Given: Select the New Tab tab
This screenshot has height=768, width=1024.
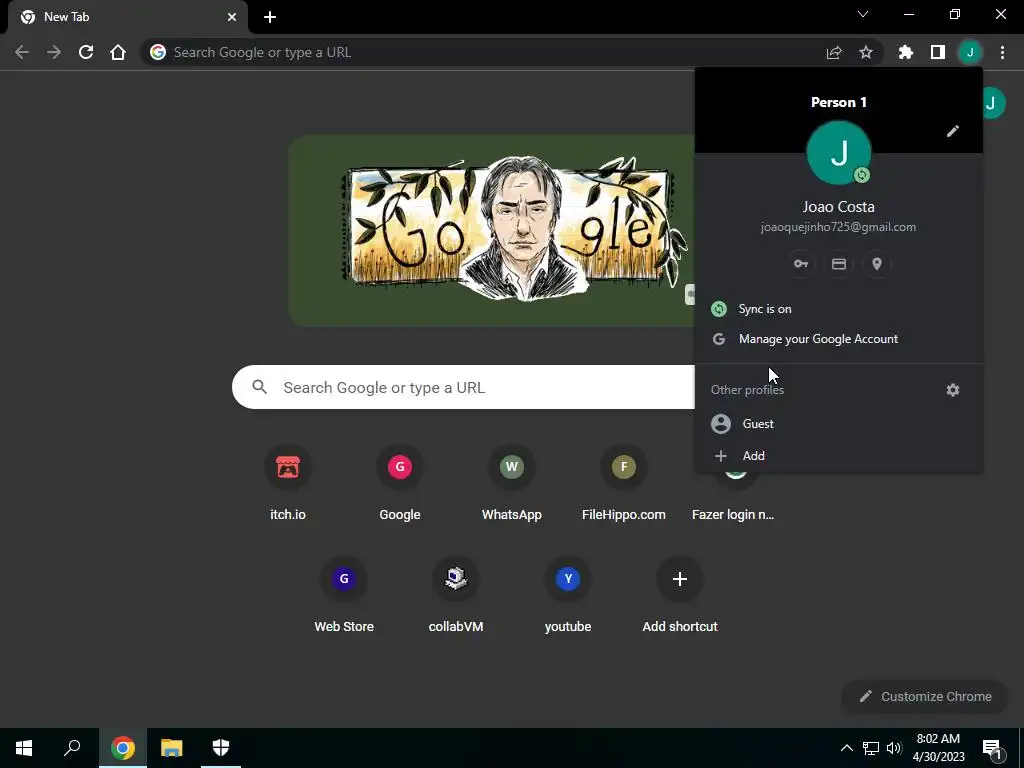Looking at the screenshot, I should point(127,17).
